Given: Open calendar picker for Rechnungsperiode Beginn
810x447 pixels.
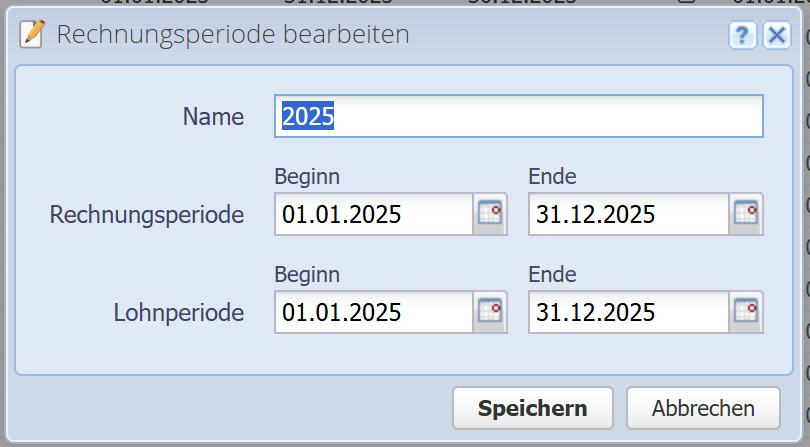Looking at the screenshot, I should coord(490,214).
